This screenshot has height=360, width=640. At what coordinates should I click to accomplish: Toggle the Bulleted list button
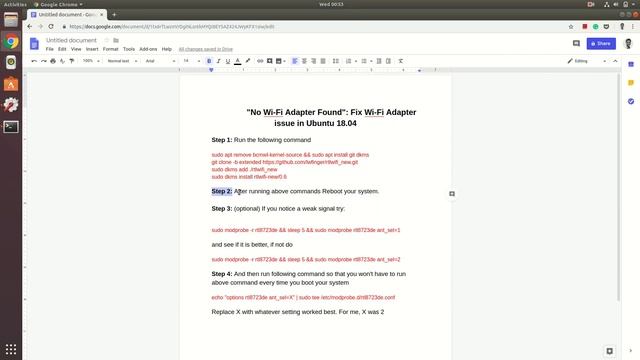click(364, 61)
